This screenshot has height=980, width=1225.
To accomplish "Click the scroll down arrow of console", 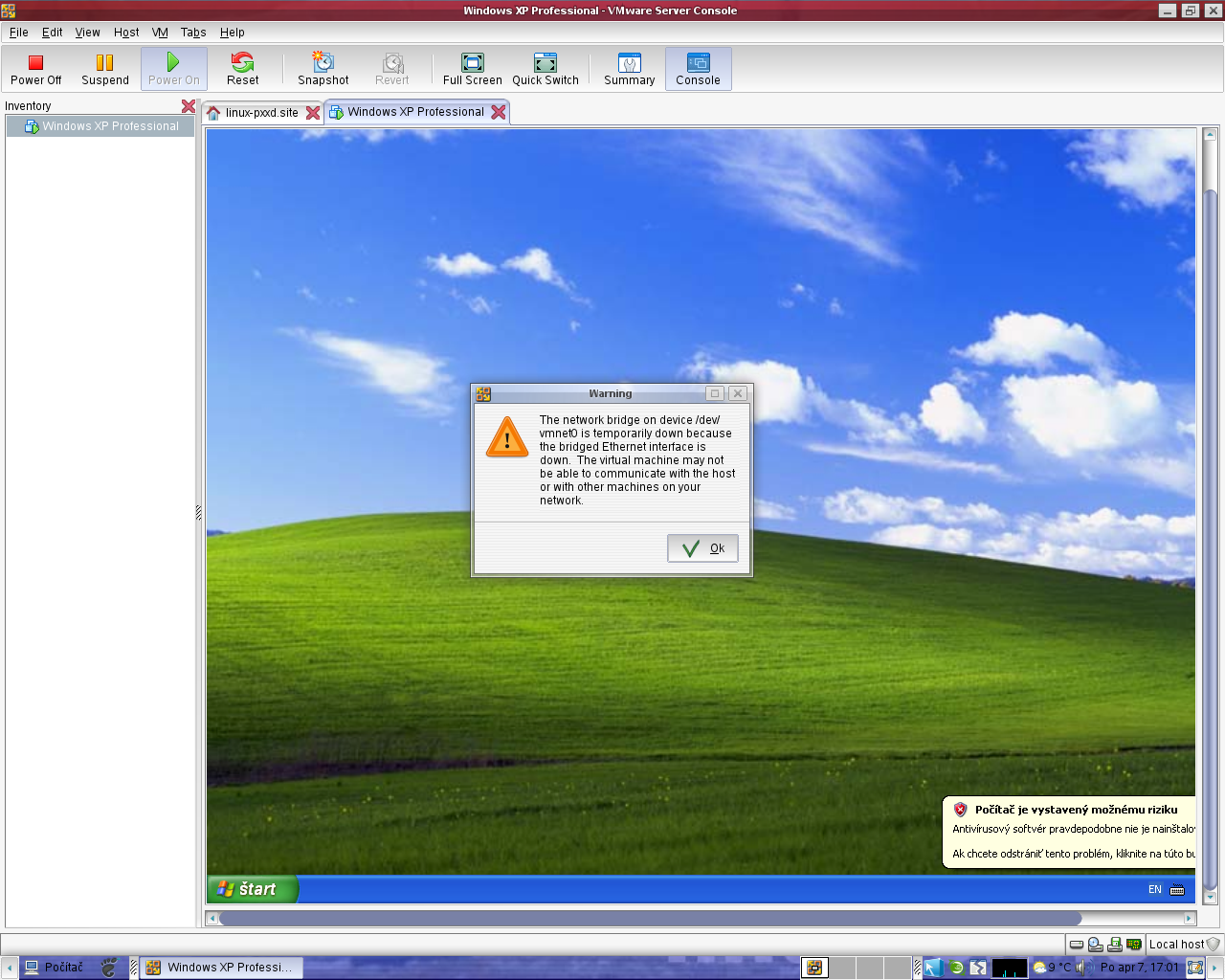I will click(x=1210, y=897).
